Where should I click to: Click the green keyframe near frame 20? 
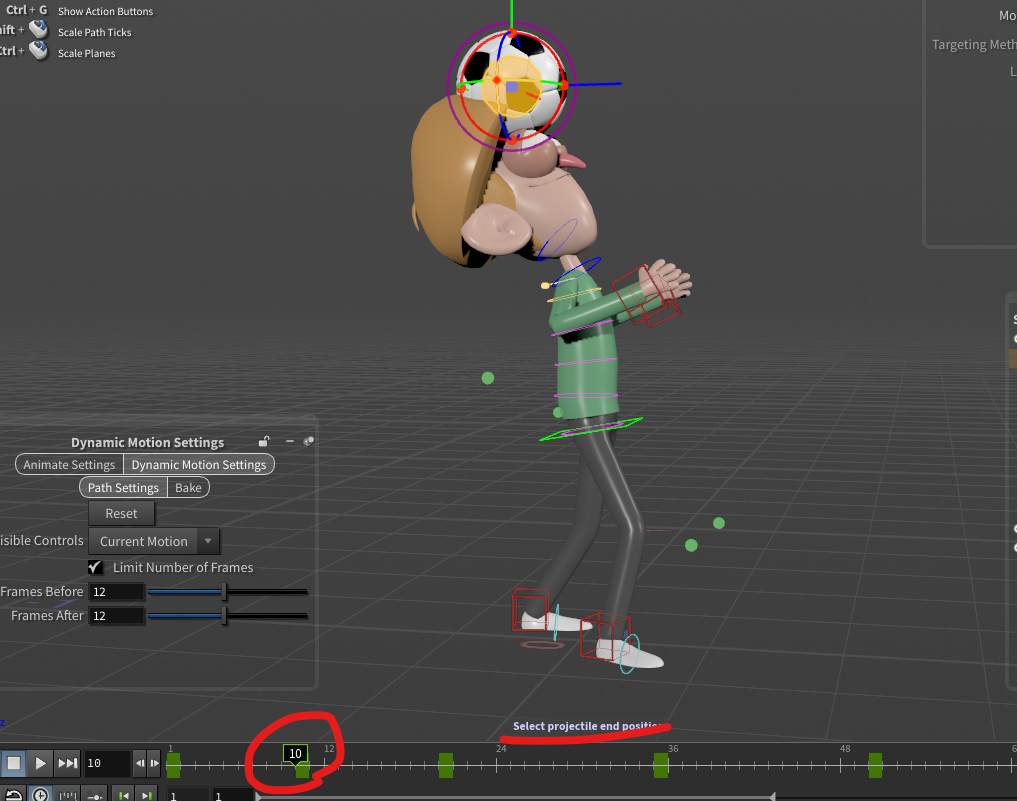(x=446, y=765)
